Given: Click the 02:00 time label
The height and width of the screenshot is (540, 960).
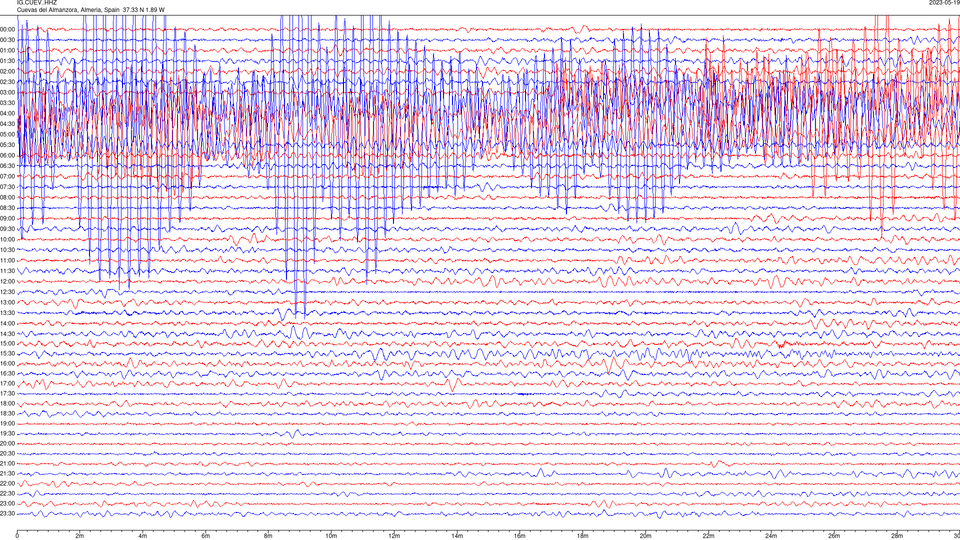Looking at the screenshot, I should click(7, 72).
